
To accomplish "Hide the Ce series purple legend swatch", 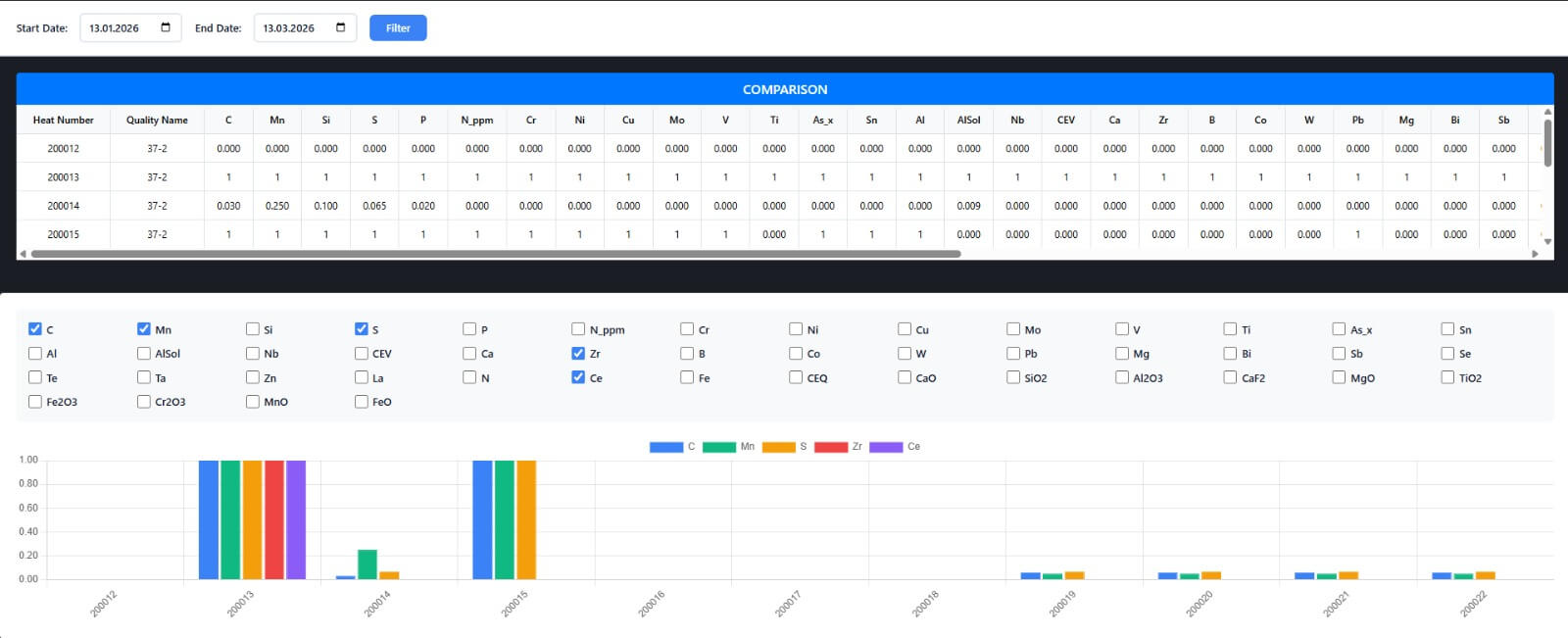I will (885, 447).
